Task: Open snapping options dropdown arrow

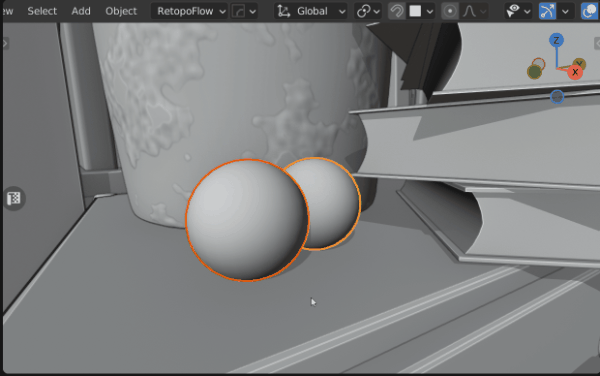Action: (430, 11)
